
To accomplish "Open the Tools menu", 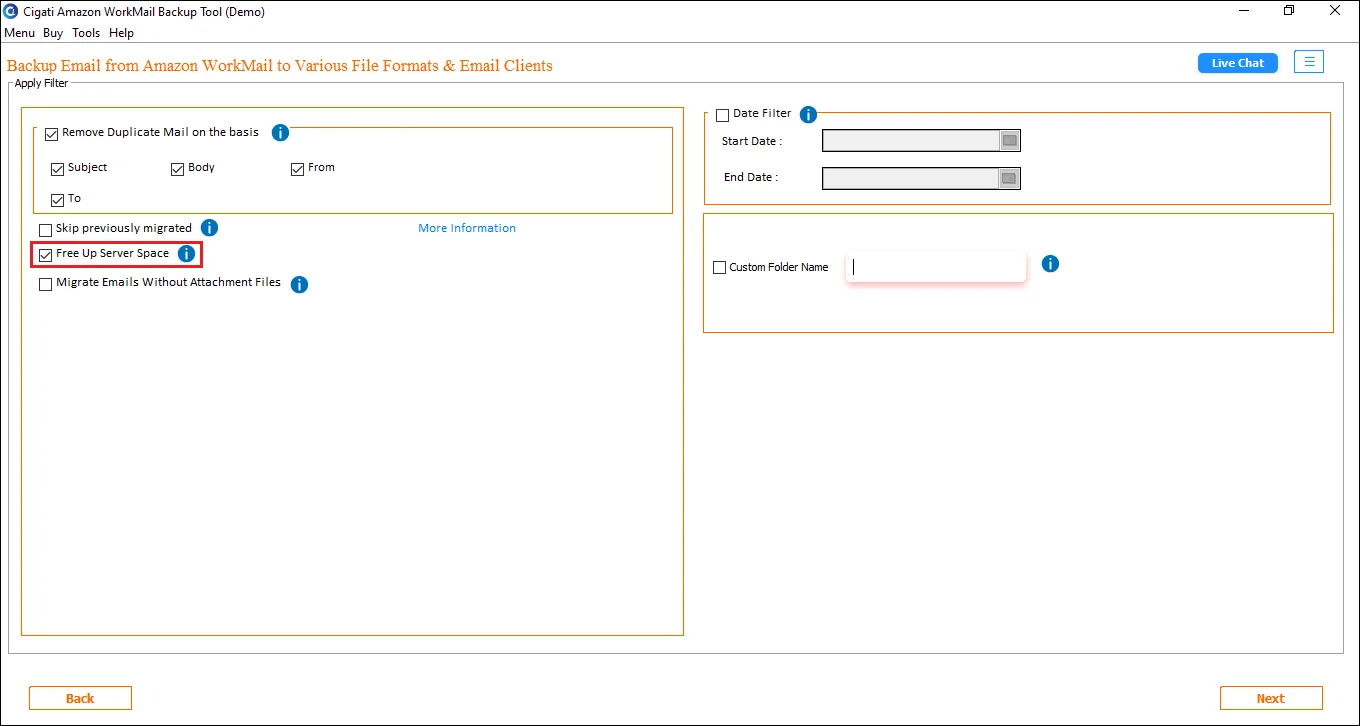I will [86, 33].
